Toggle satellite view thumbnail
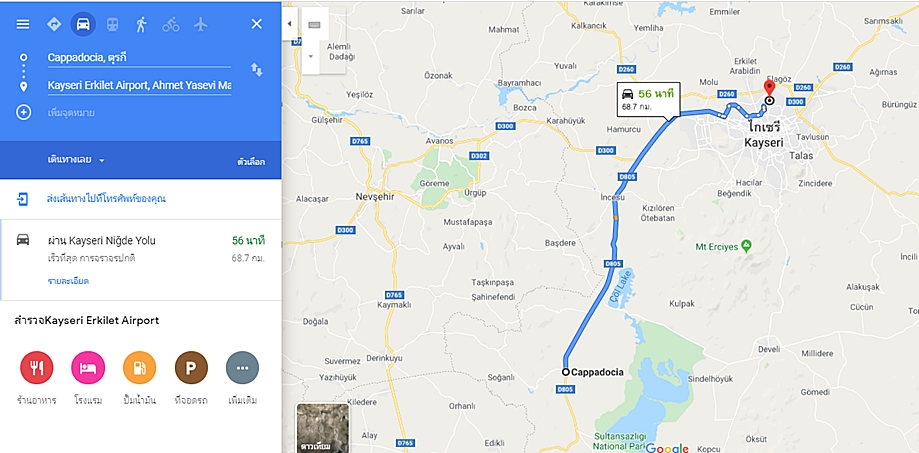Screen dimensions: 919x453 pyautogui.click(x=323, y=428)
